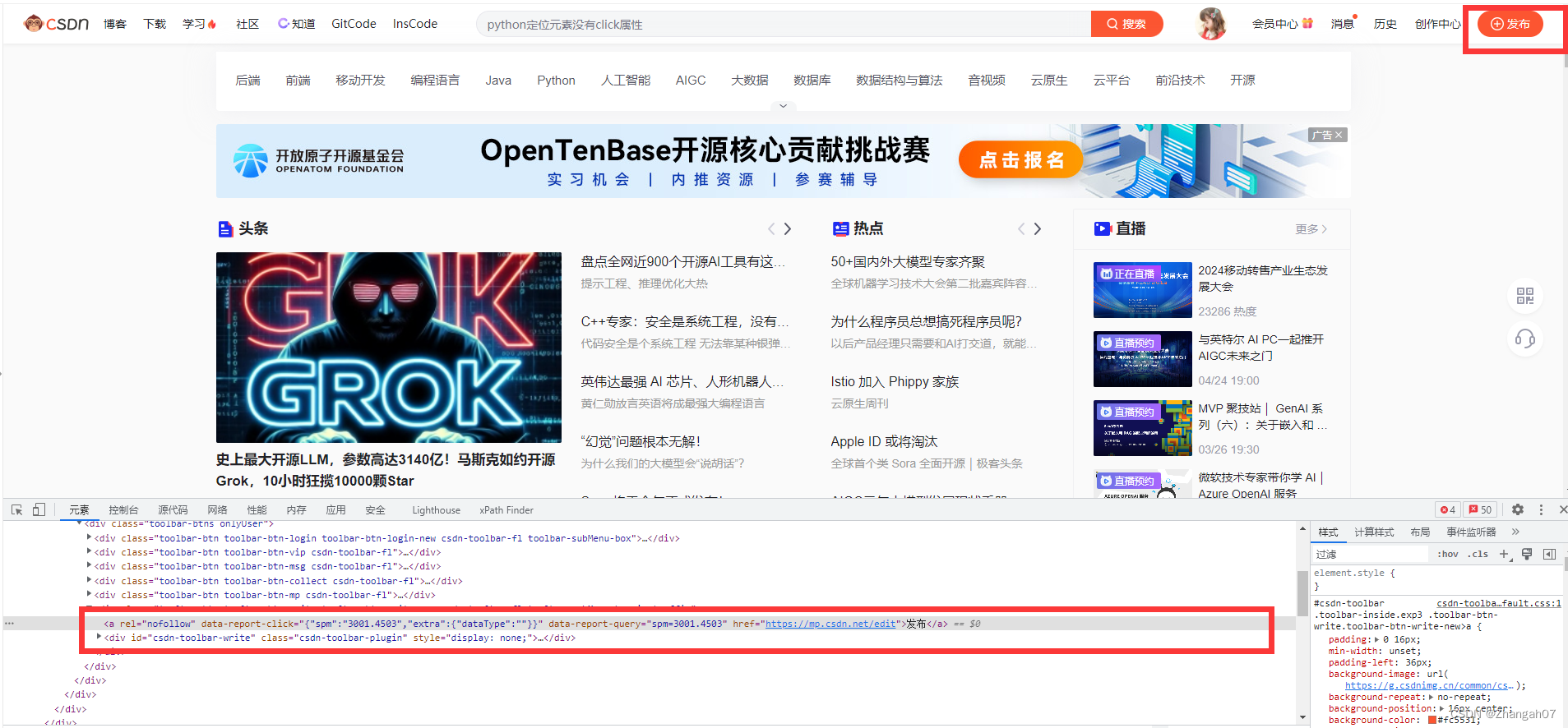Toggle :hov element state panel

coord(1448,555)
